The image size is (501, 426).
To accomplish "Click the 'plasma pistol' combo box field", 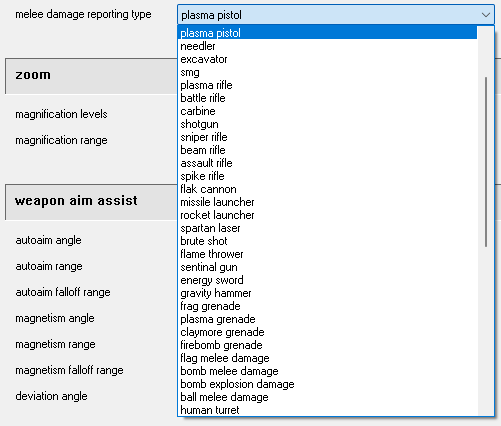I will point(336,15).
